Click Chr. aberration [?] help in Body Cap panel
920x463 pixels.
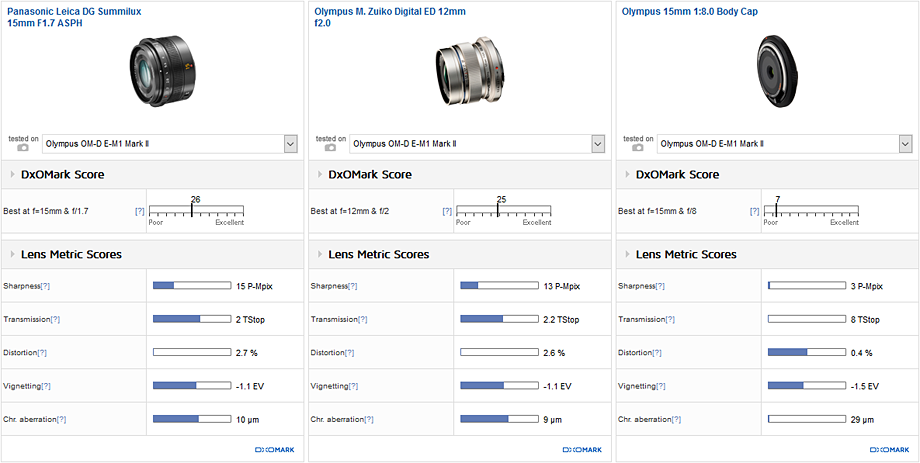(677, 420)
